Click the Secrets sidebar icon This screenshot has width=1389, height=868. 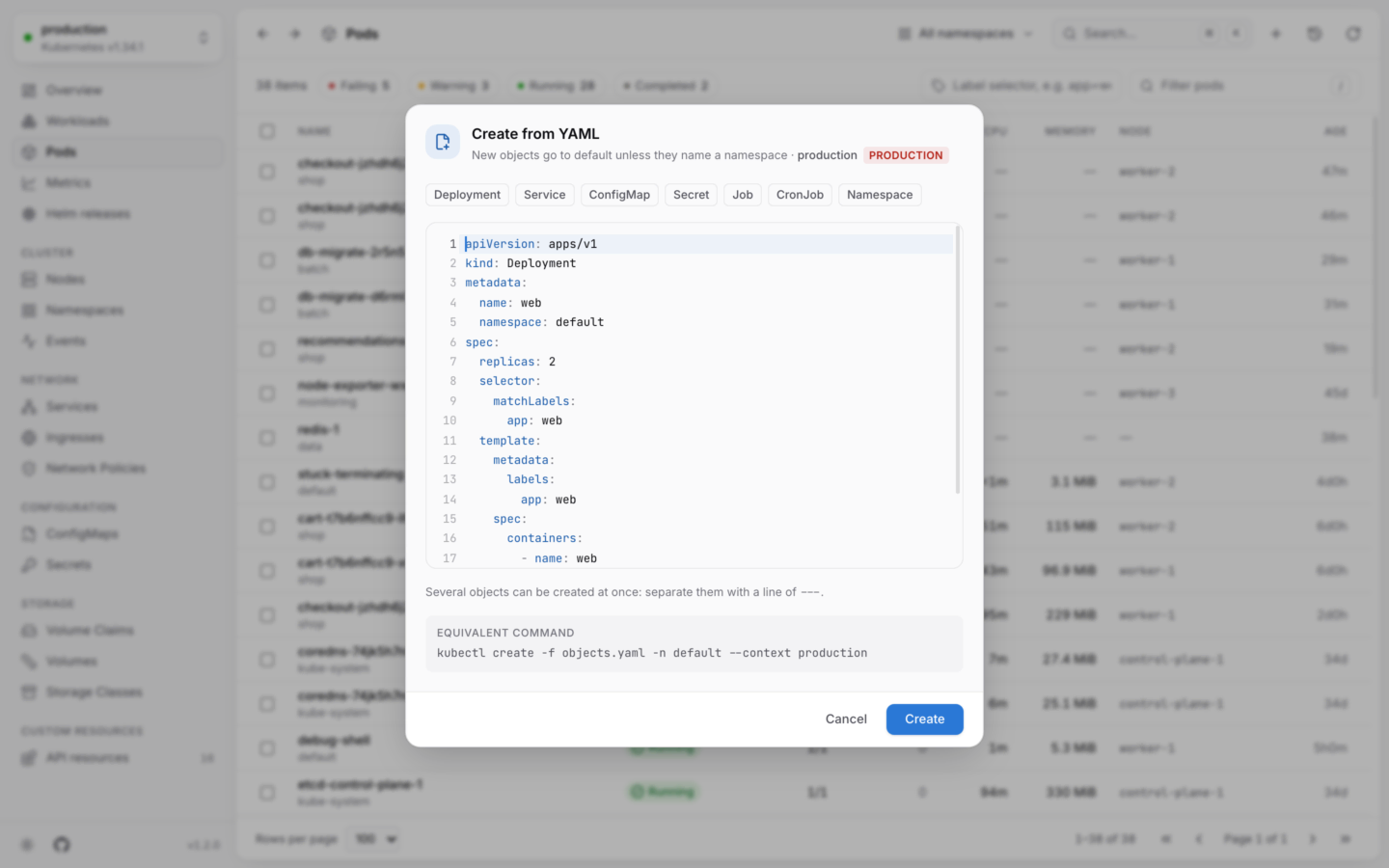click(x=29, y=564)
